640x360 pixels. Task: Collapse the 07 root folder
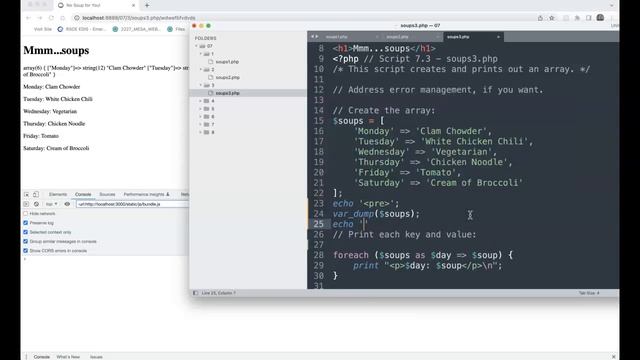tap(197, 46)
